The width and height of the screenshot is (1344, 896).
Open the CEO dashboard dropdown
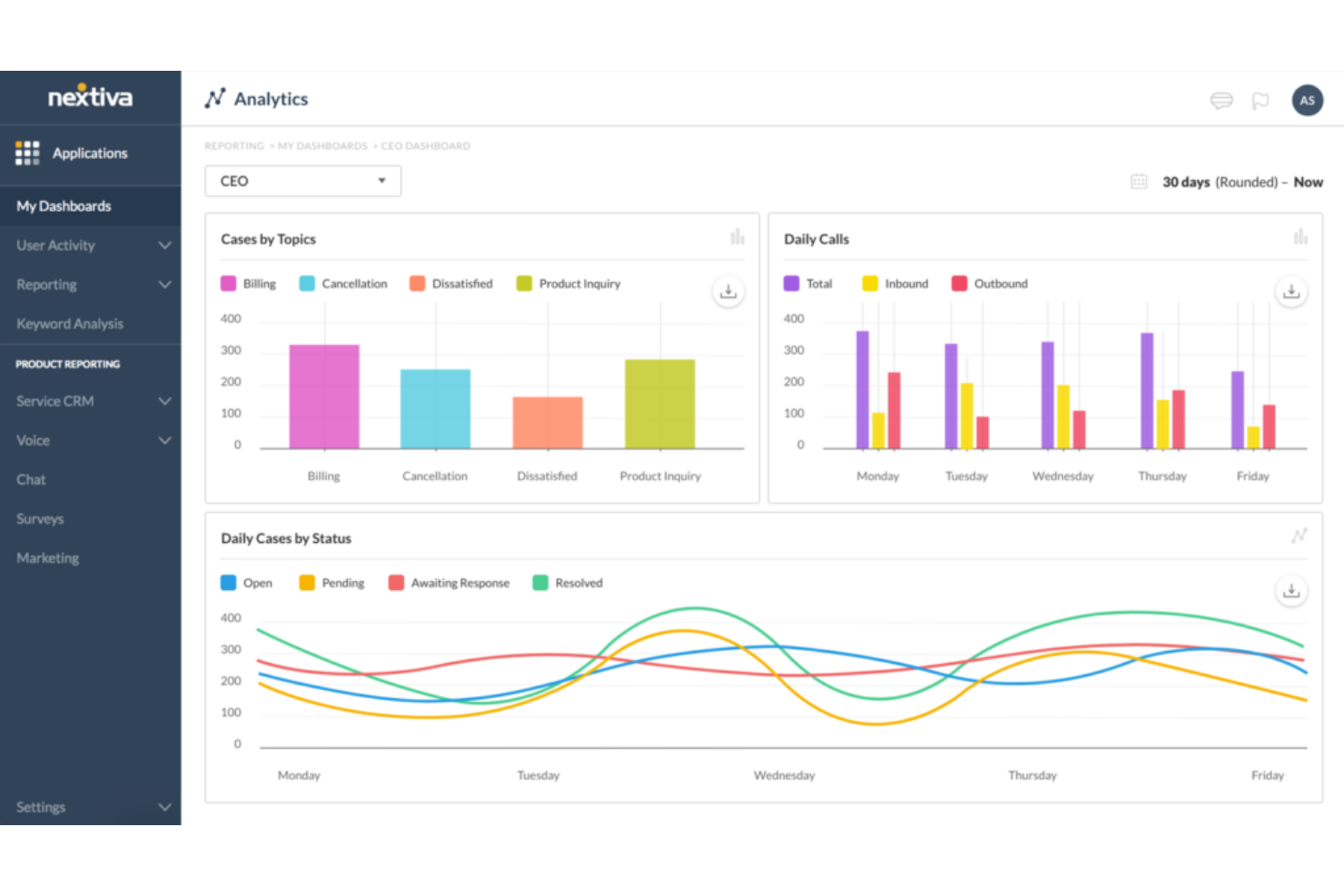302,182
